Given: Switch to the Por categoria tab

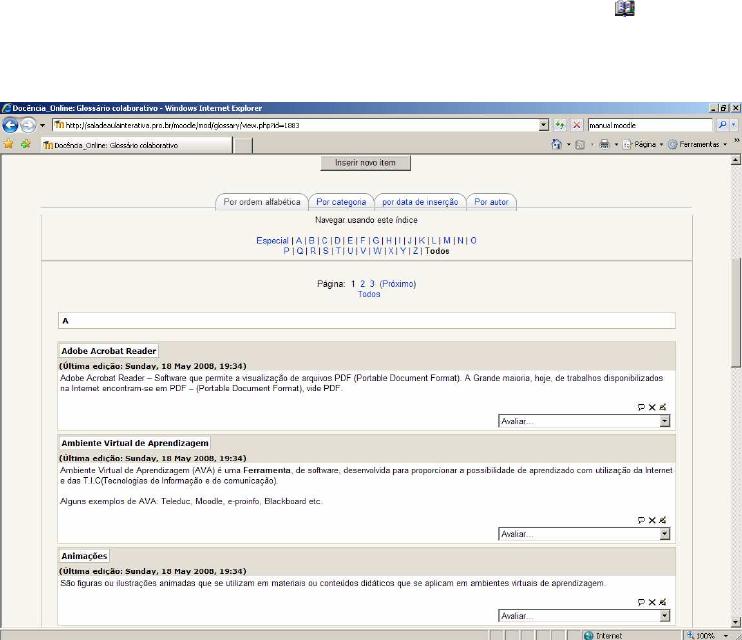Looking at the screenshot, I should tap(340, 201).
